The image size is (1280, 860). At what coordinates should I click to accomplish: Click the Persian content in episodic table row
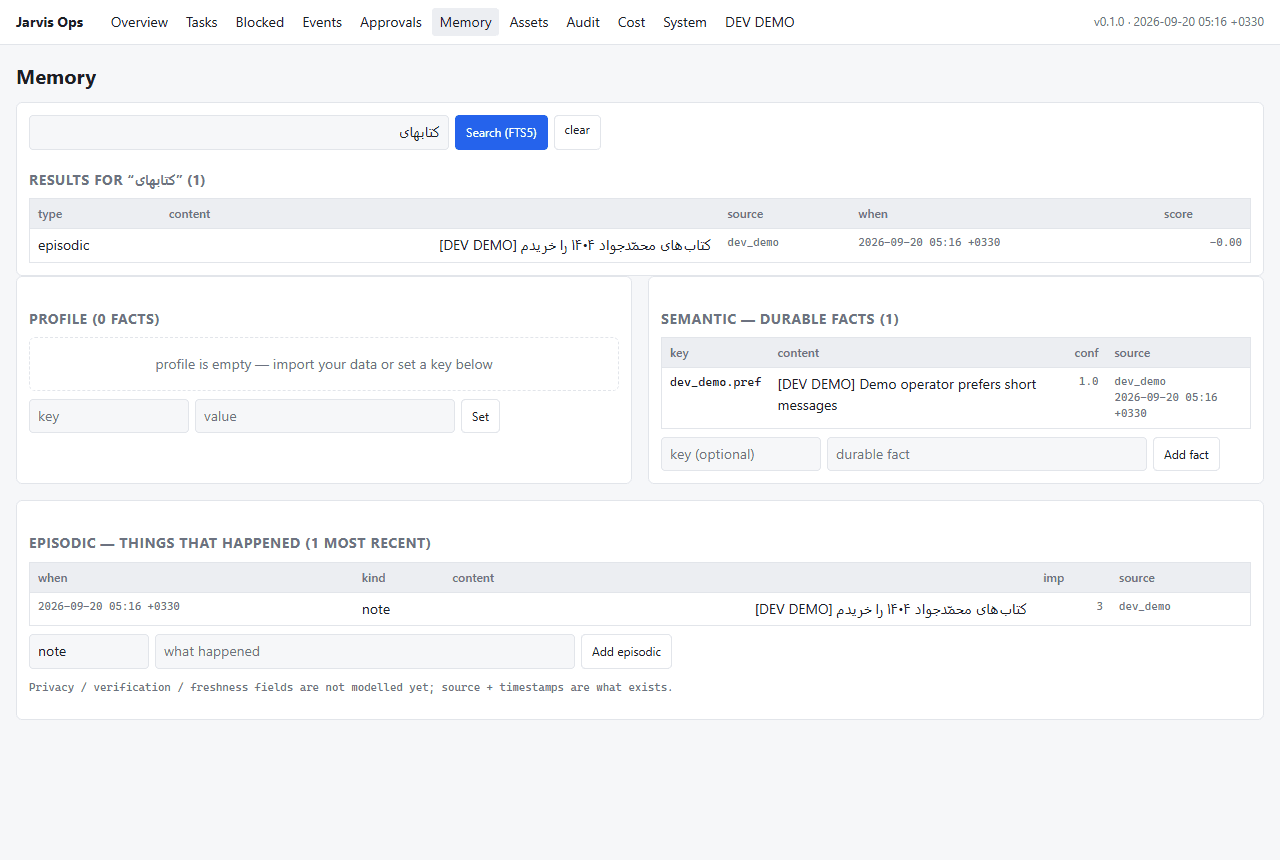click(x=891, y=609)
